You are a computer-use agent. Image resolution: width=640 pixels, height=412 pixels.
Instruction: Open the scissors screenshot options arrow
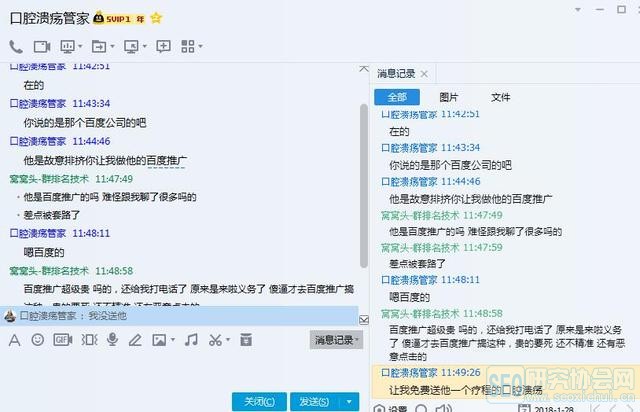tap(227, 340)
